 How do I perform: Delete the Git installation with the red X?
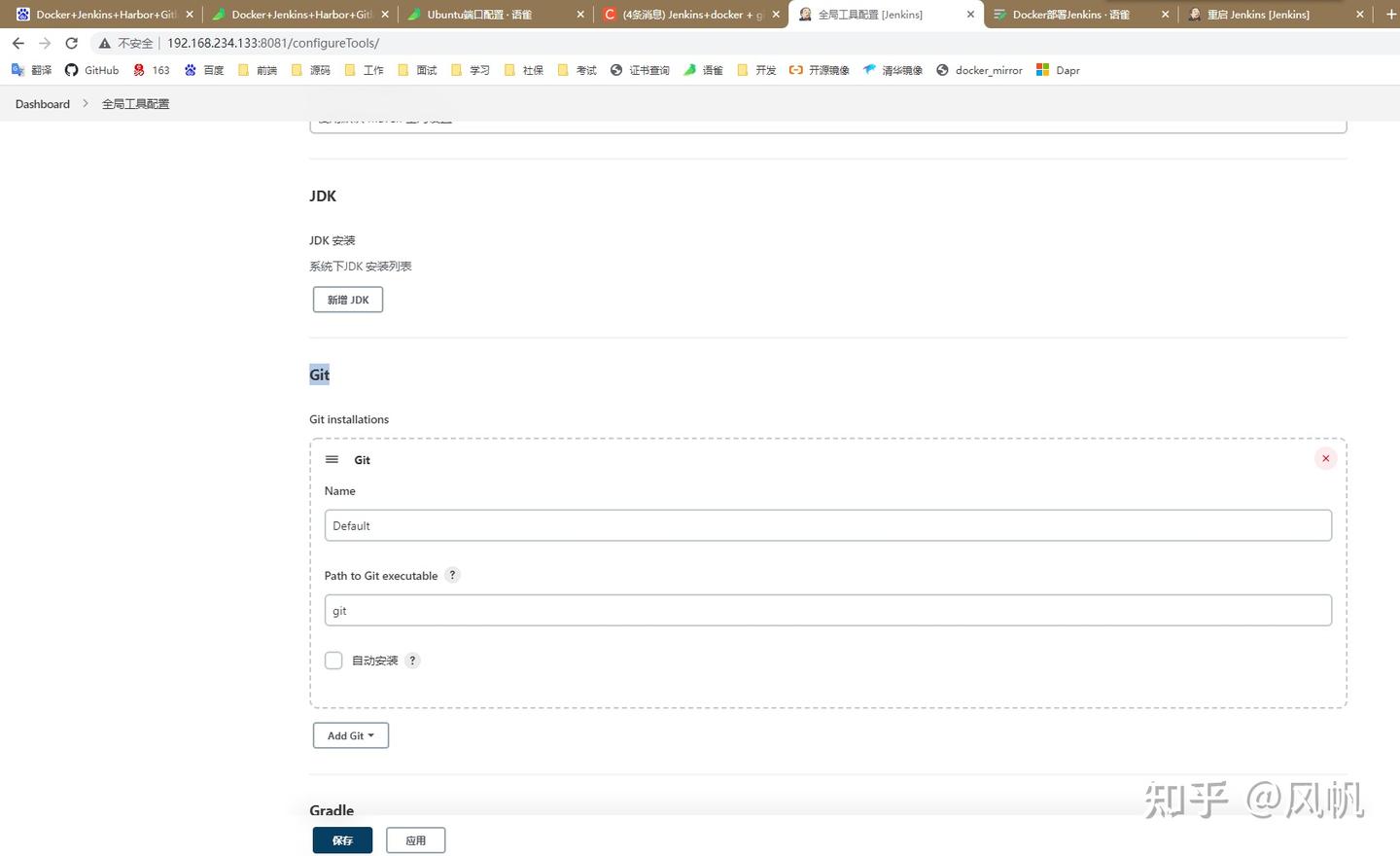click(x=1325, y=457)
